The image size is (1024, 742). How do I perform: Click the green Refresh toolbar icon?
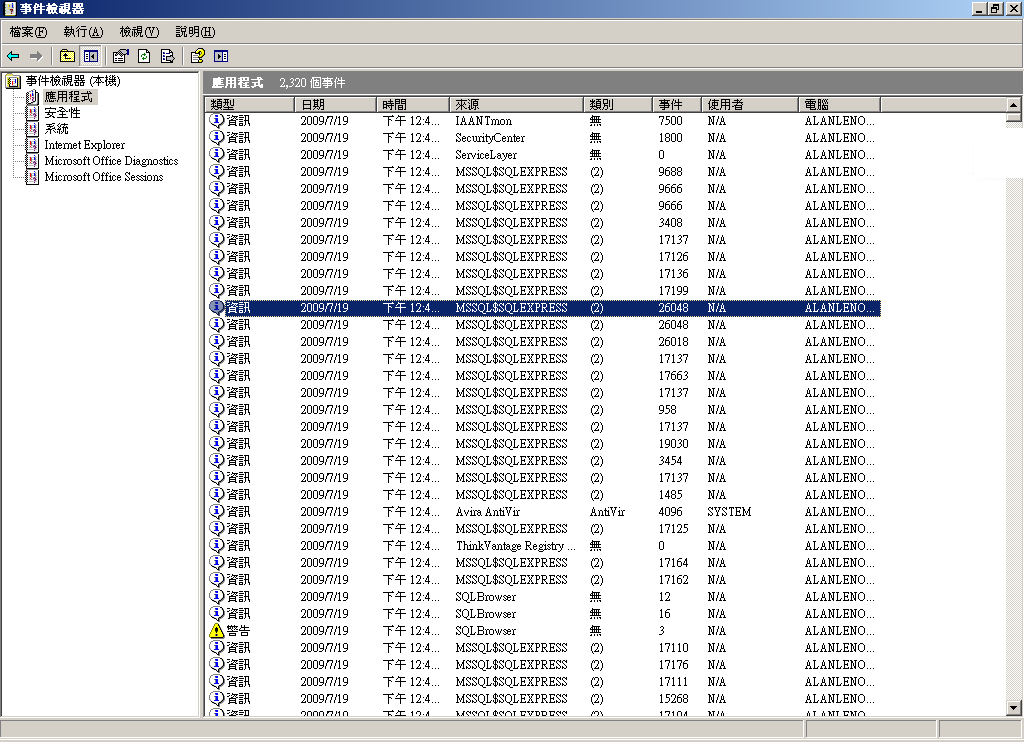tap(144, 56)
